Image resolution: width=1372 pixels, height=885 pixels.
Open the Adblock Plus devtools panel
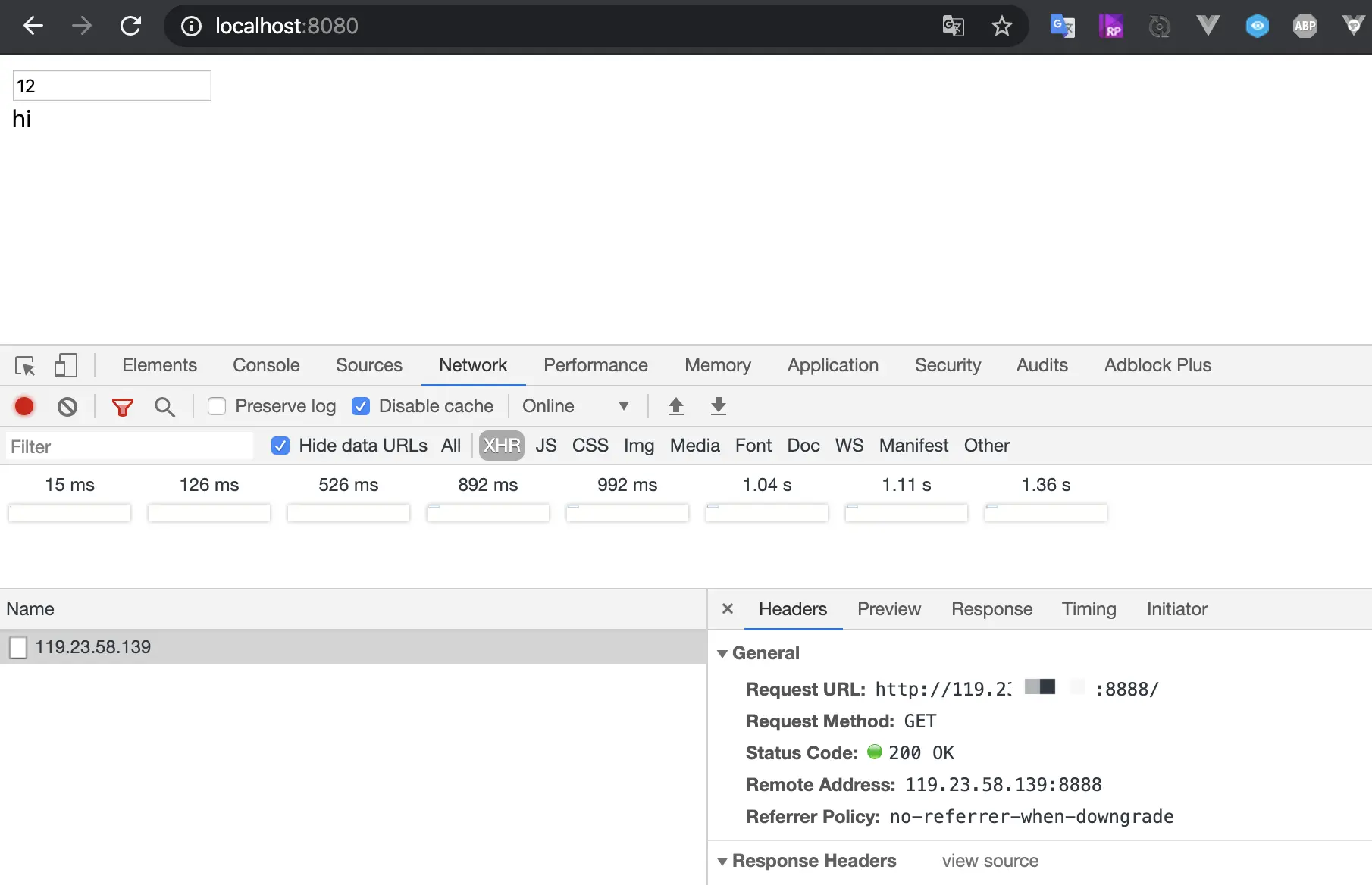(x=1157, y=365)
